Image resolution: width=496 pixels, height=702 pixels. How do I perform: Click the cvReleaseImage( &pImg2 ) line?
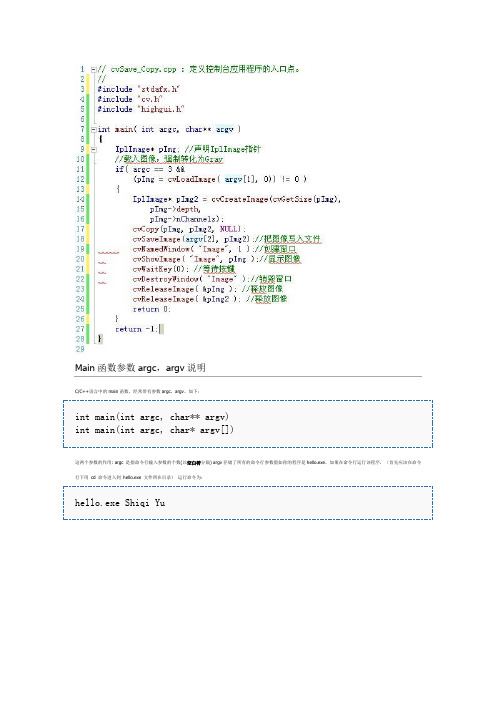210,299
